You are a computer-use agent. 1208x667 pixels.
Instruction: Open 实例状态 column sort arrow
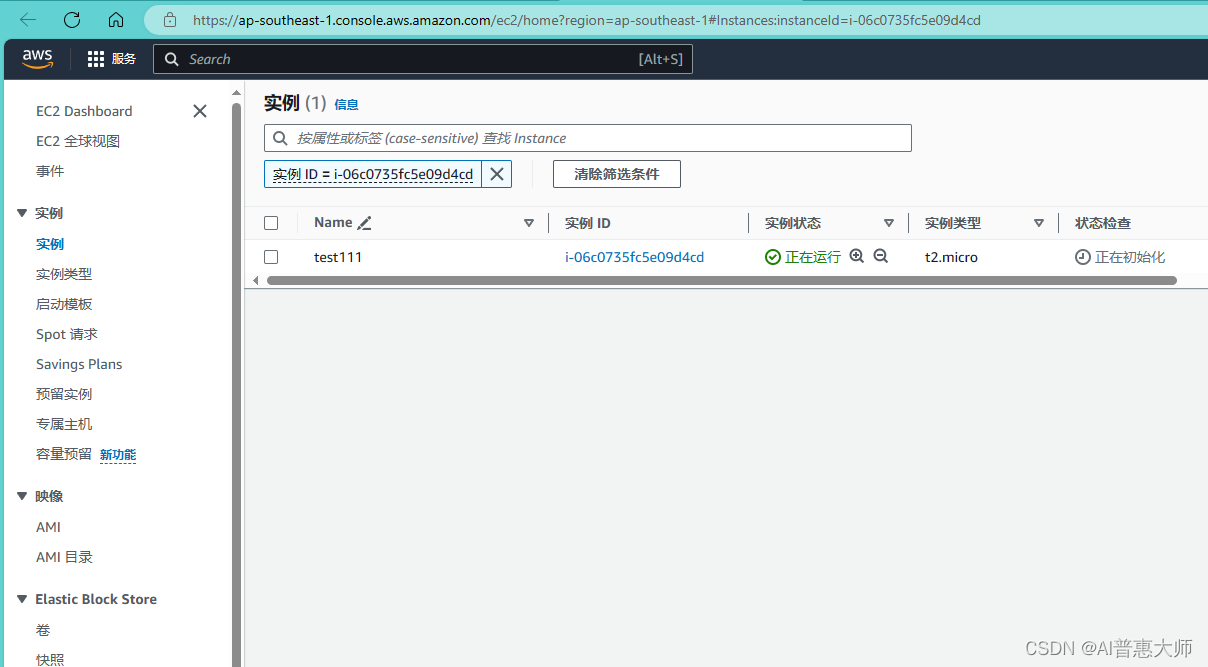tap(889, 223)
